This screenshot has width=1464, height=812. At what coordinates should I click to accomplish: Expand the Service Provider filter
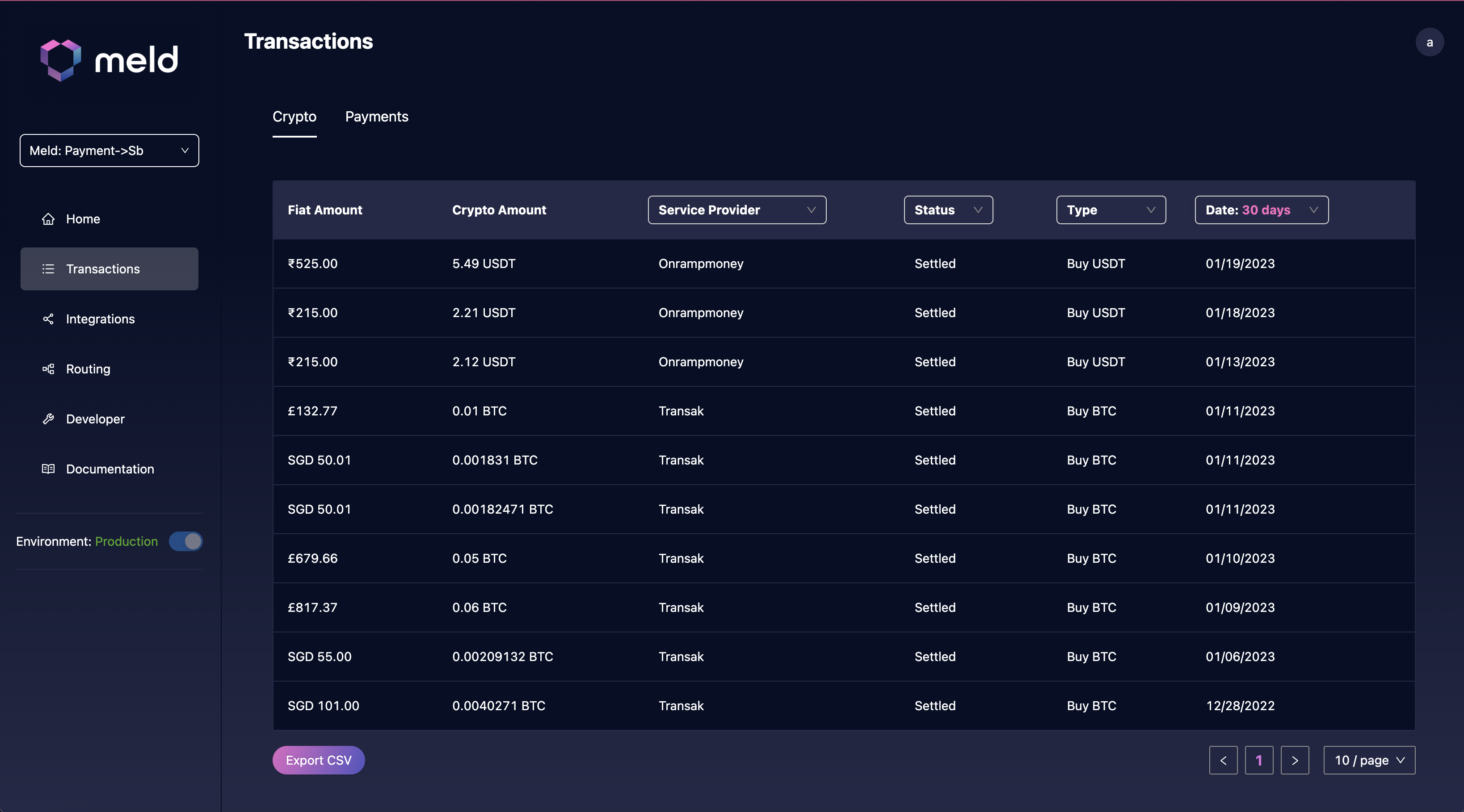[736, 210]
